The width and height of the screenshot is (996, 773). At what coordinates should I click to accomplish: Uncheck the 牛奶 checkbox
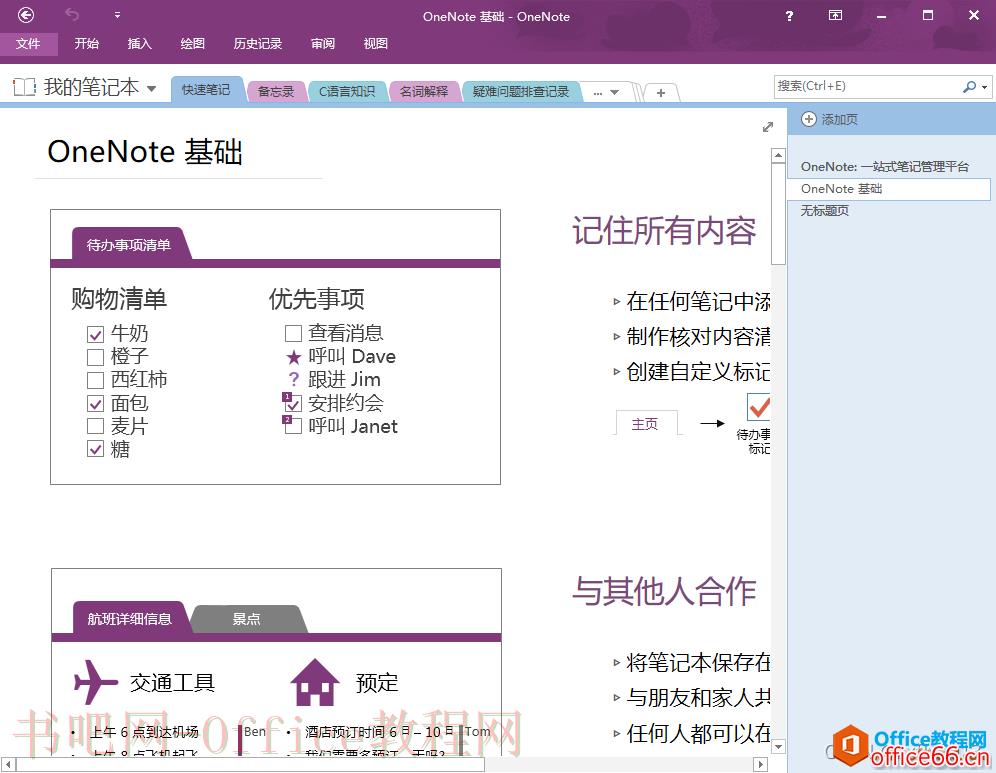click(95, 333)
